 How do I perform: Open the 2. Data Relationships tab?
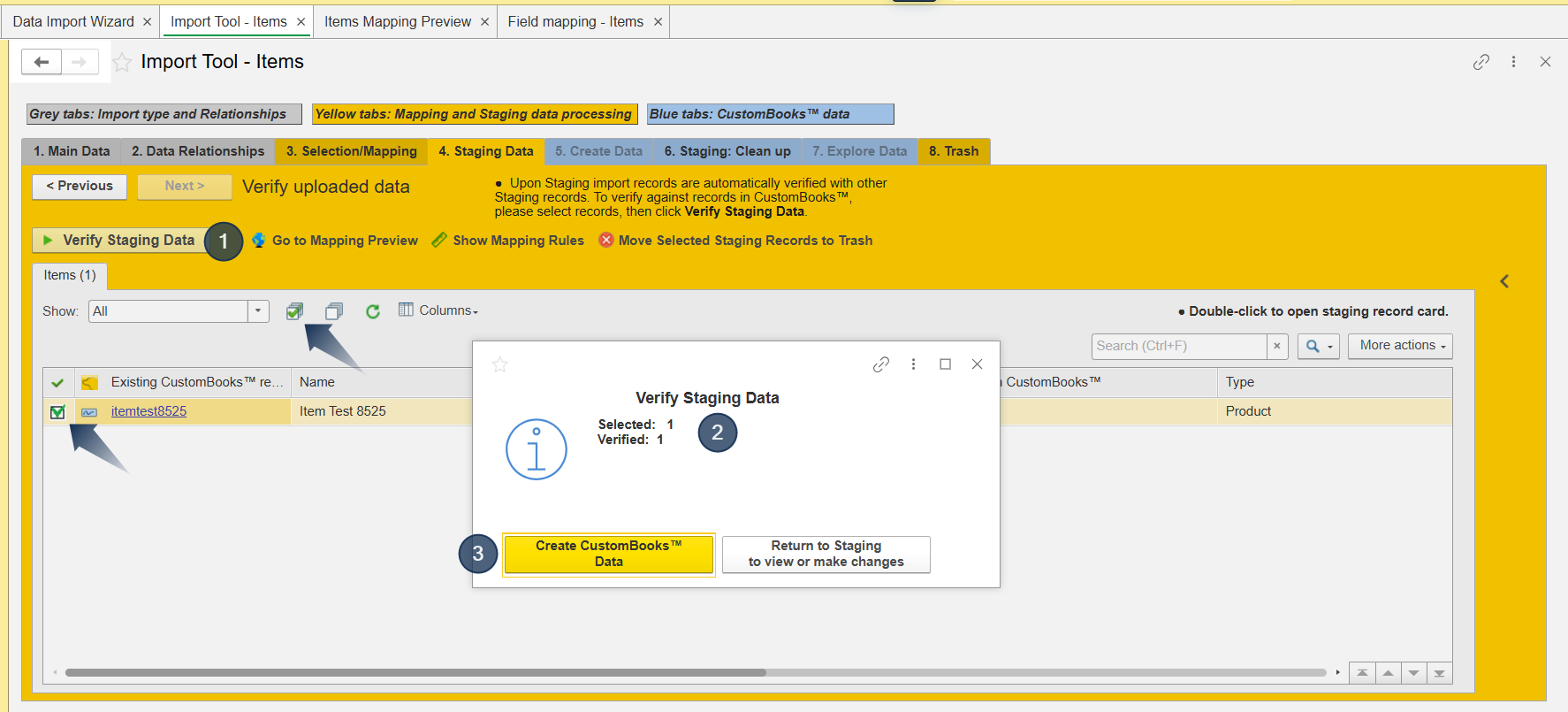[198, 151]
